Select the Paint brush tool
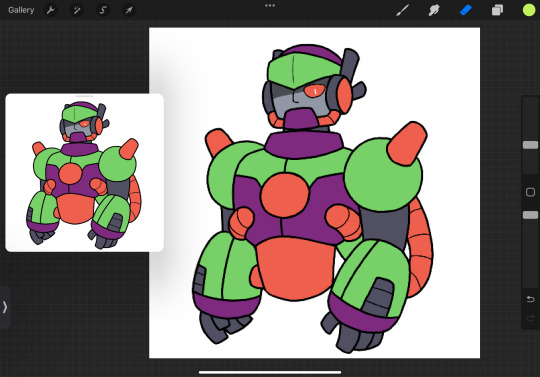This screenshot has width=540, height=377. (x=402, y=10)
